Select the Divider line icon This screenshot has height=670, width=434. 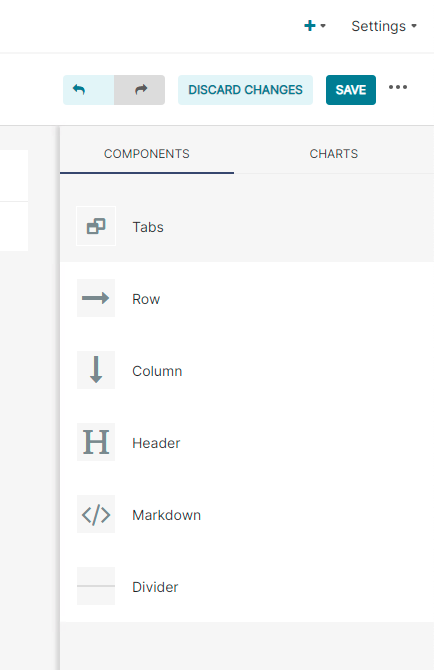(96, 586)
